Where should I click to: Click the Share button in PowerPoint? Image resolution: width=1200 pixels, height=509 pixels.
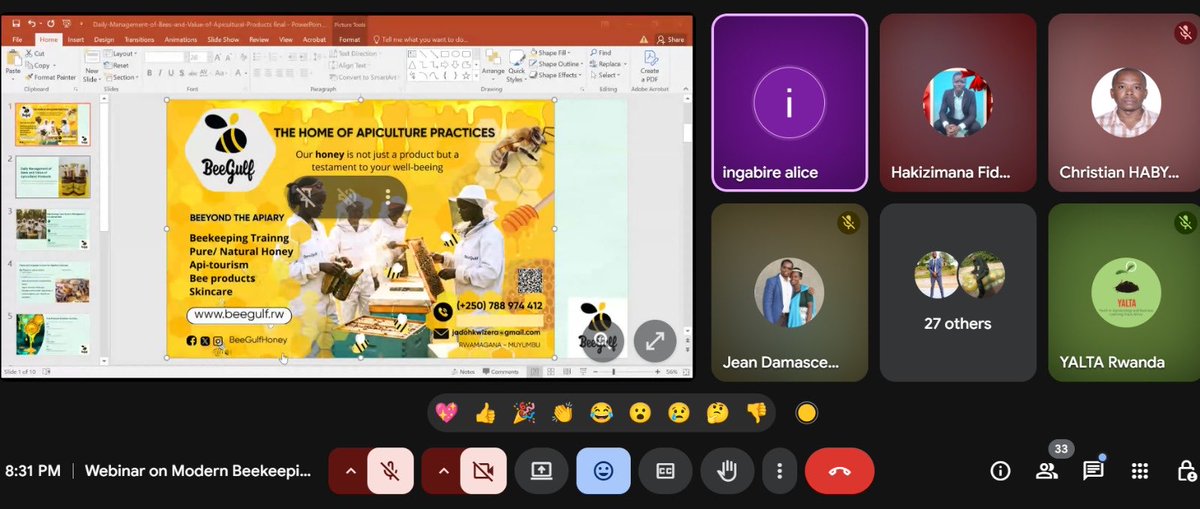(672, 39)
